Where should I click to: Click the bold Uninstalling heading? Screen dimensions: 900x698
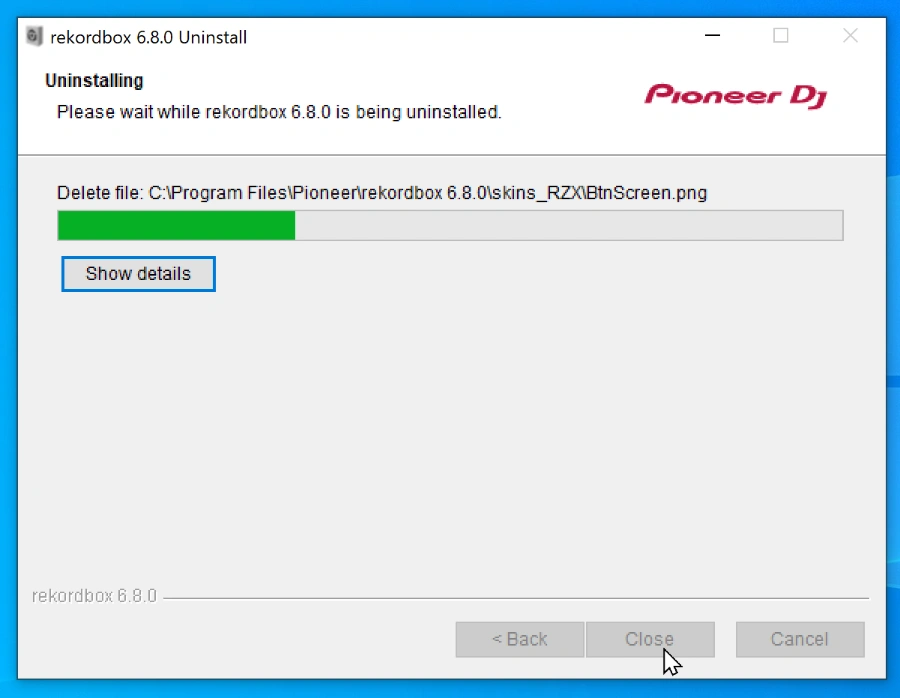[94, 81]
